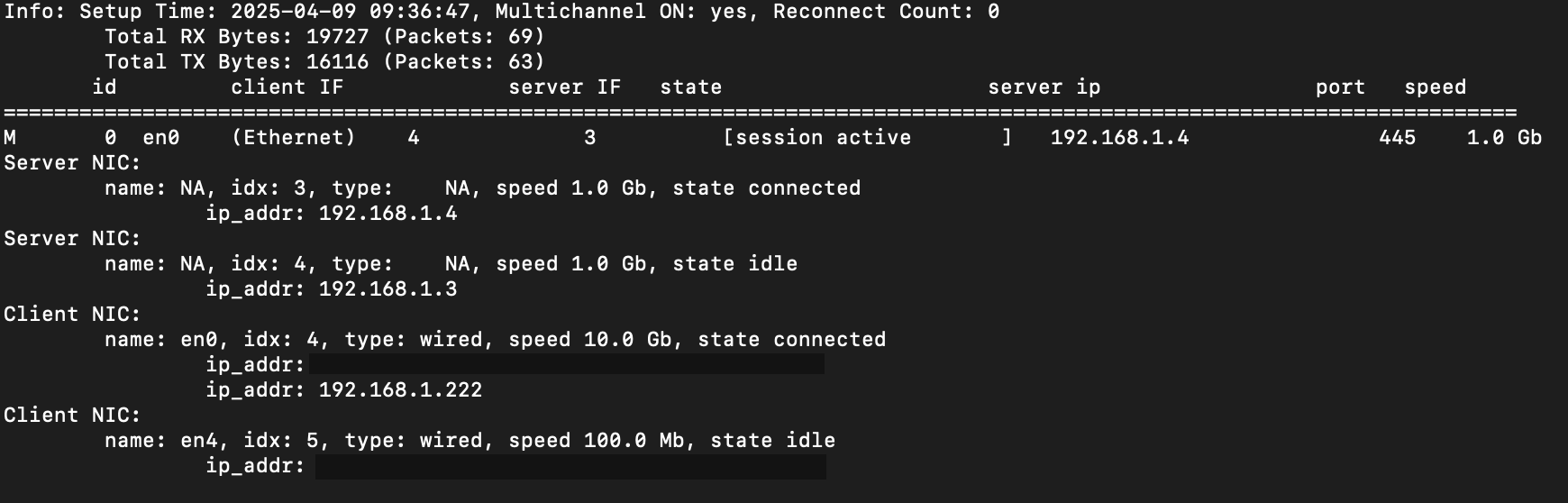Click the Total RX Bytes value 19727
This screenshot has height=503, width=1568.
pyautogui.click(x=338, y=37)
